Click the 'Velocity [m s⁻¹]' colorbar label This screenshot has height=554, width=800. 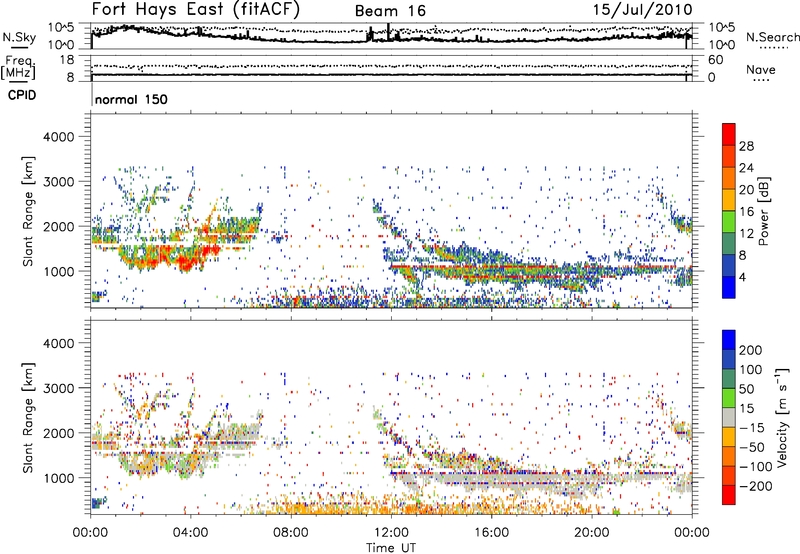(781, 418)
